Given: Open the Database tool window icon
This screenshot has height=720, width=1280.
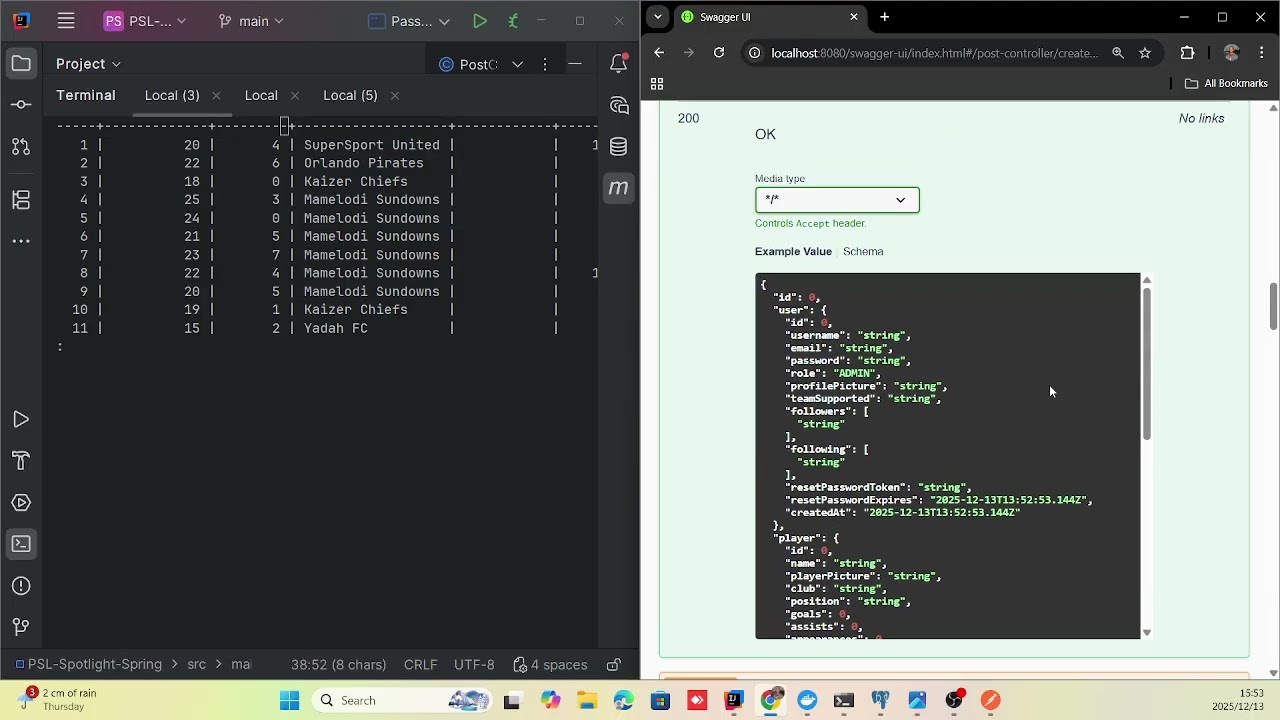Looking at the screenshot, I should tap(619, 147).
